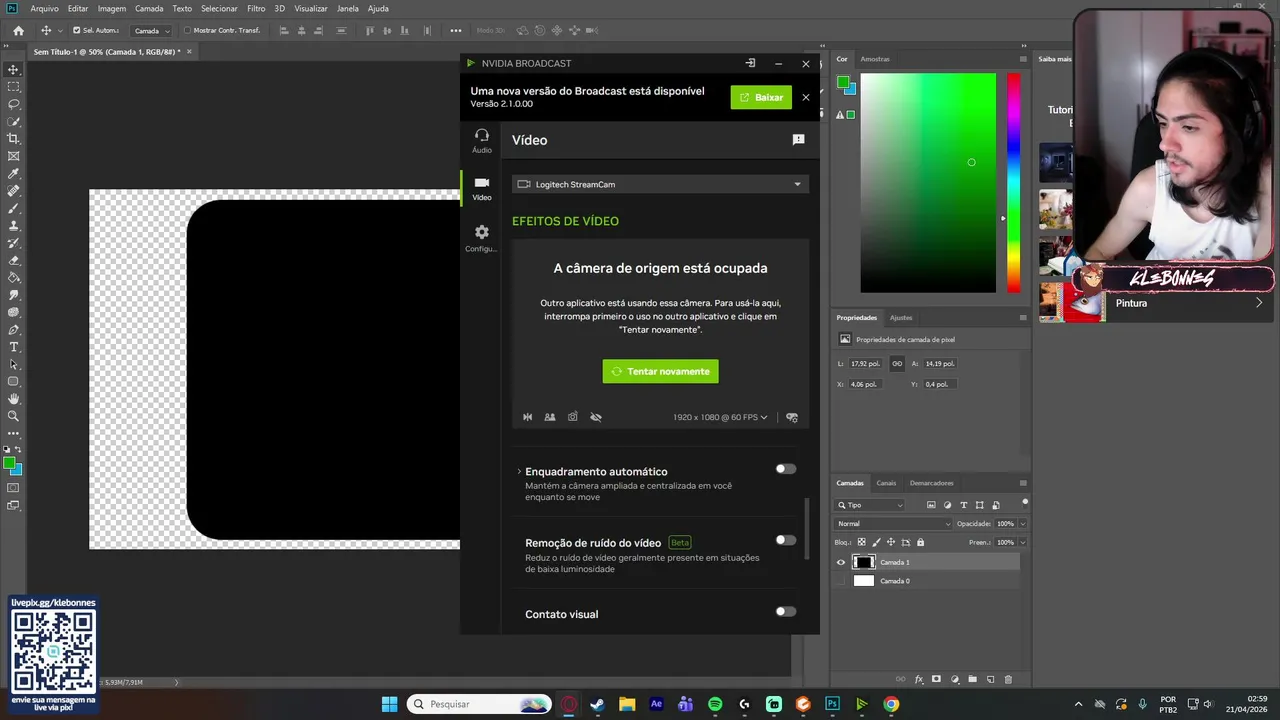Switch to the Amostras tab
This screenshot has width=1280, height=720.
point(875,59)
